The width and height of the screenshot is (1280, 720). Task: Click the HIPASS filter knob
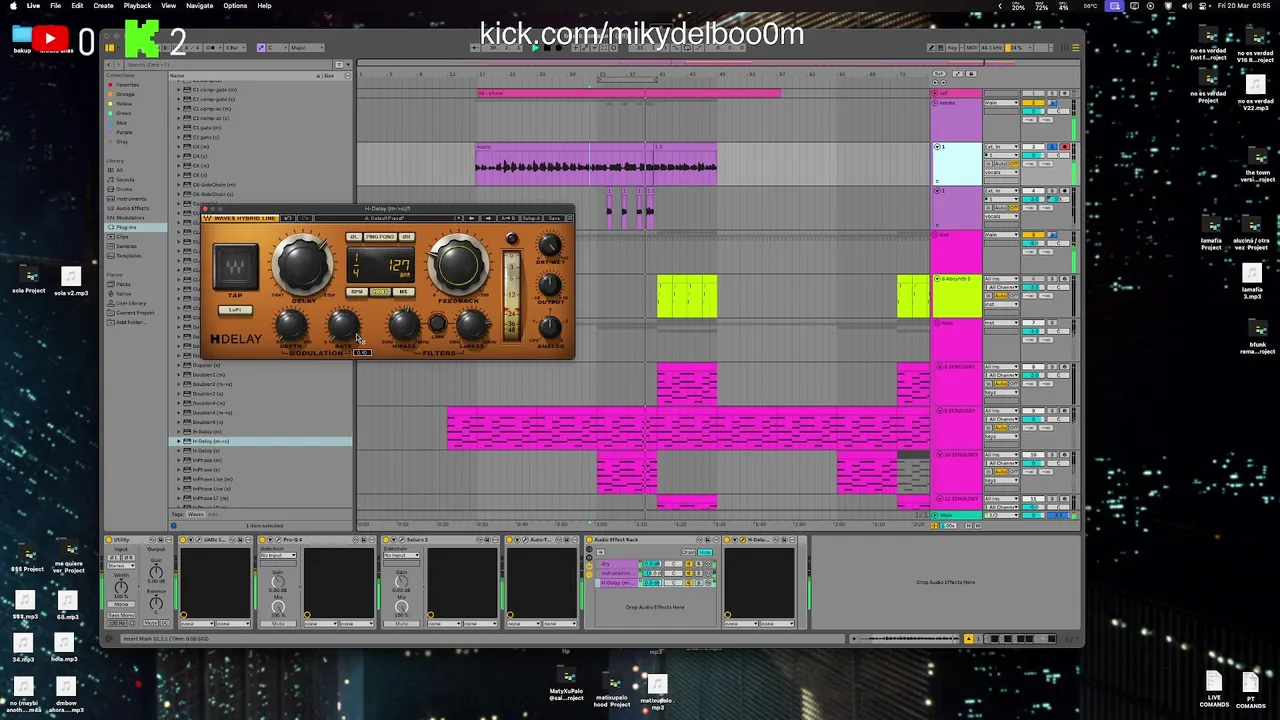(x=404, y=324)
